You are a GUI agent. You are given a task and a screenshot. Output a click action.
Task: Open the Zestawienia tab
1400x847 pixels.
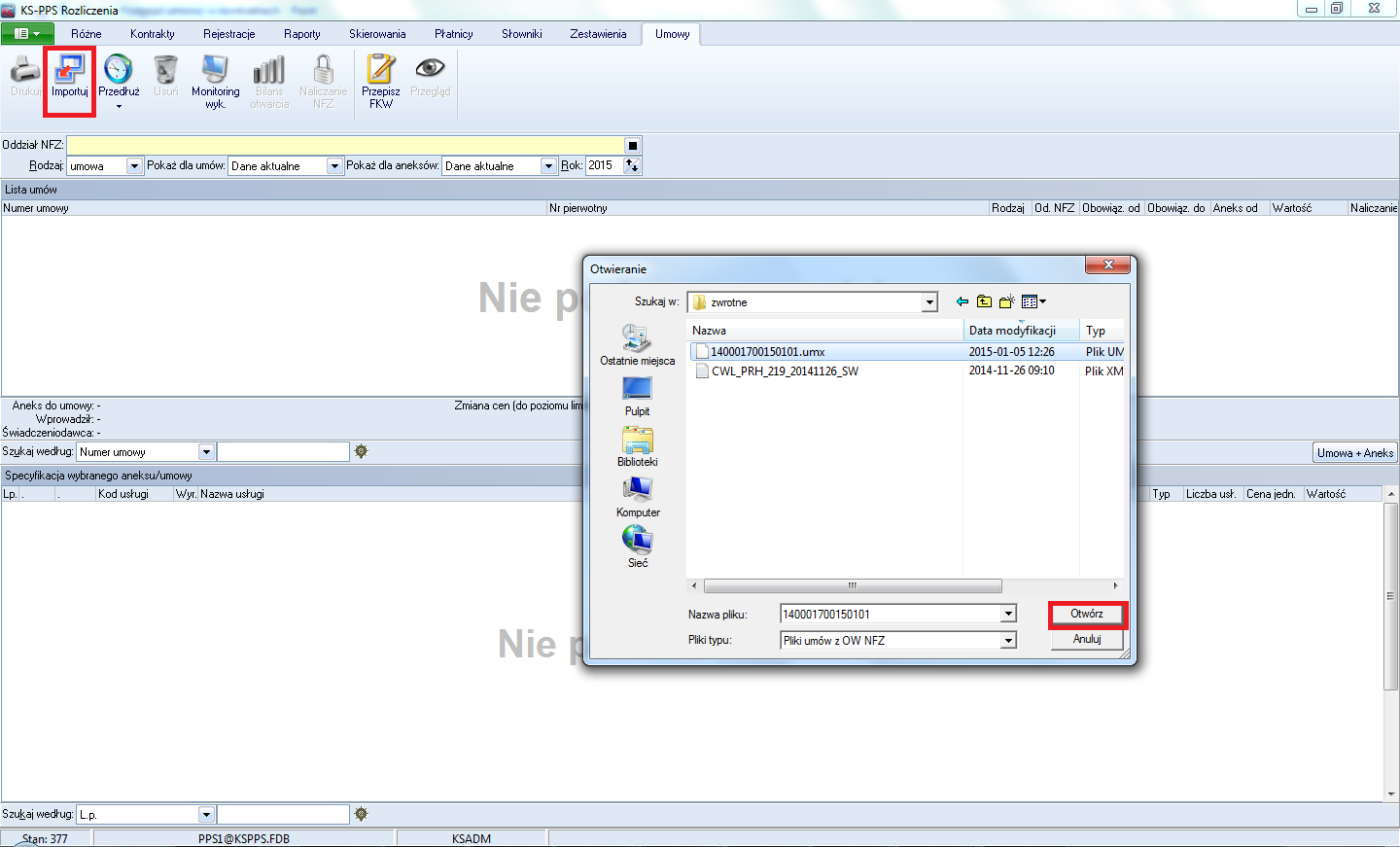click(598, 34)
